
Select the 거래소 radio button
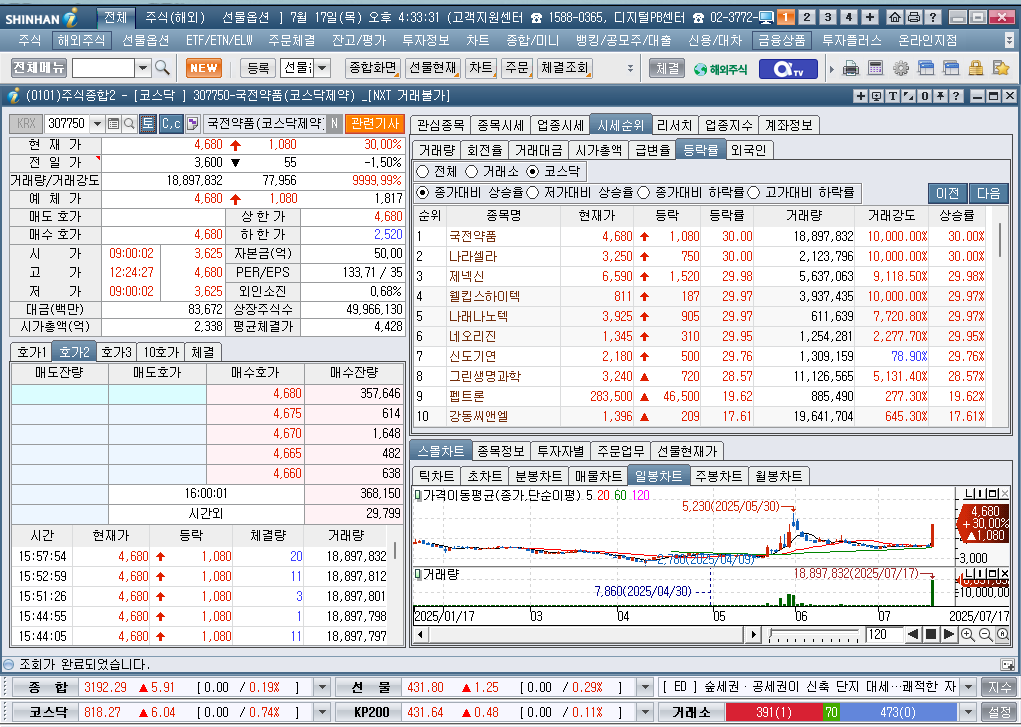pyautogui.click(x=471, y=171)
